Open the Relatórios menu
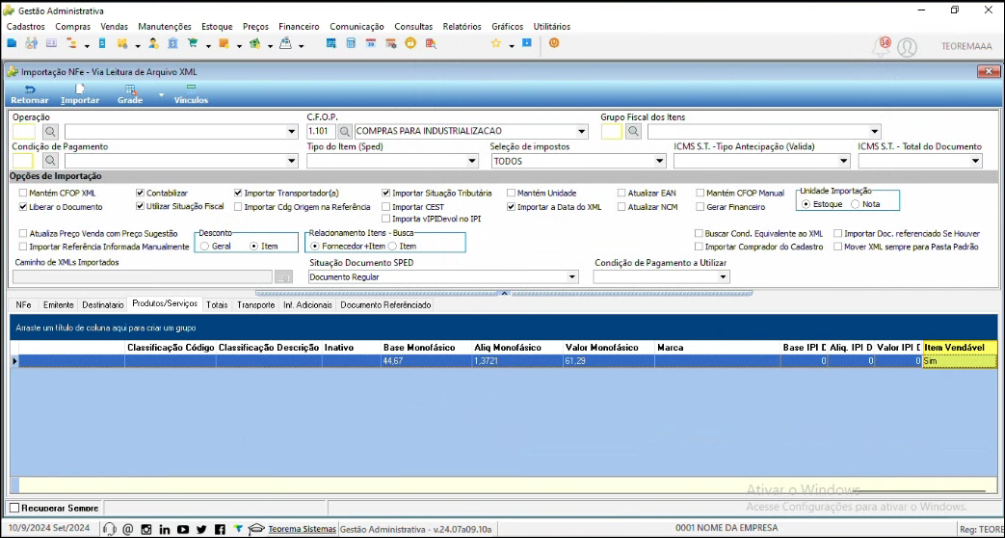 (462, 27)
